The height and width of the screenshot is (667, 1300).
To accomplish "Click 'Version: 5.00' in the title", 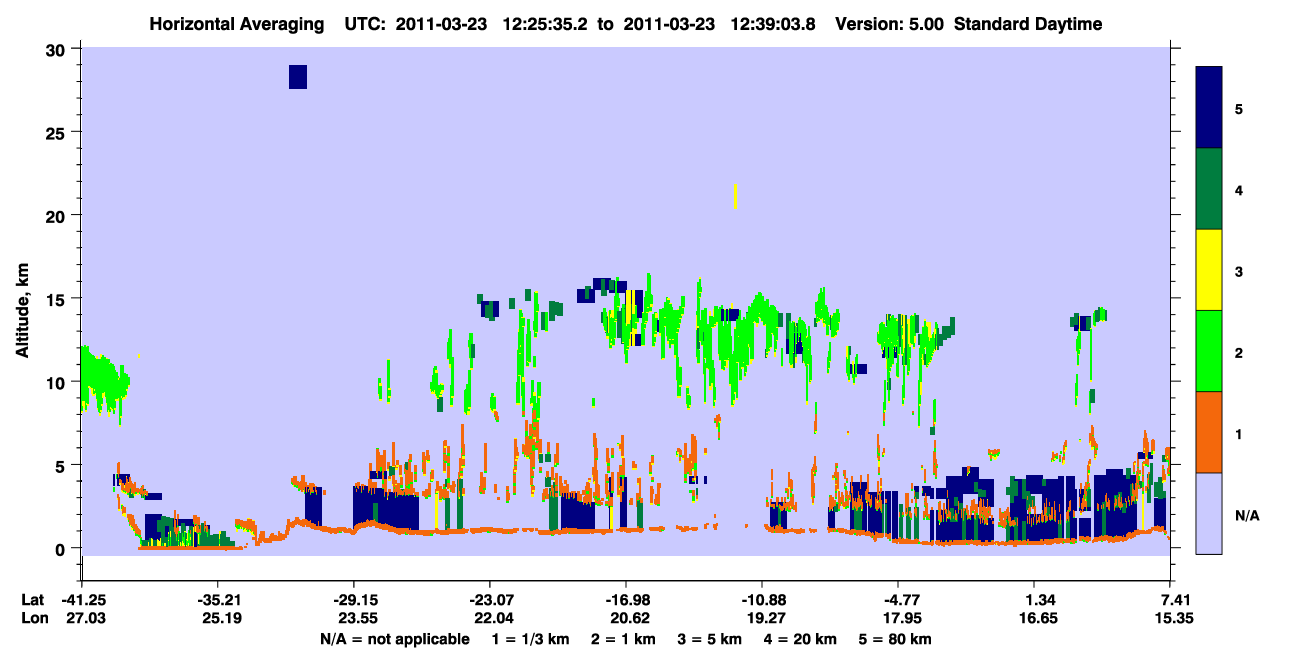I will [889, 24].
